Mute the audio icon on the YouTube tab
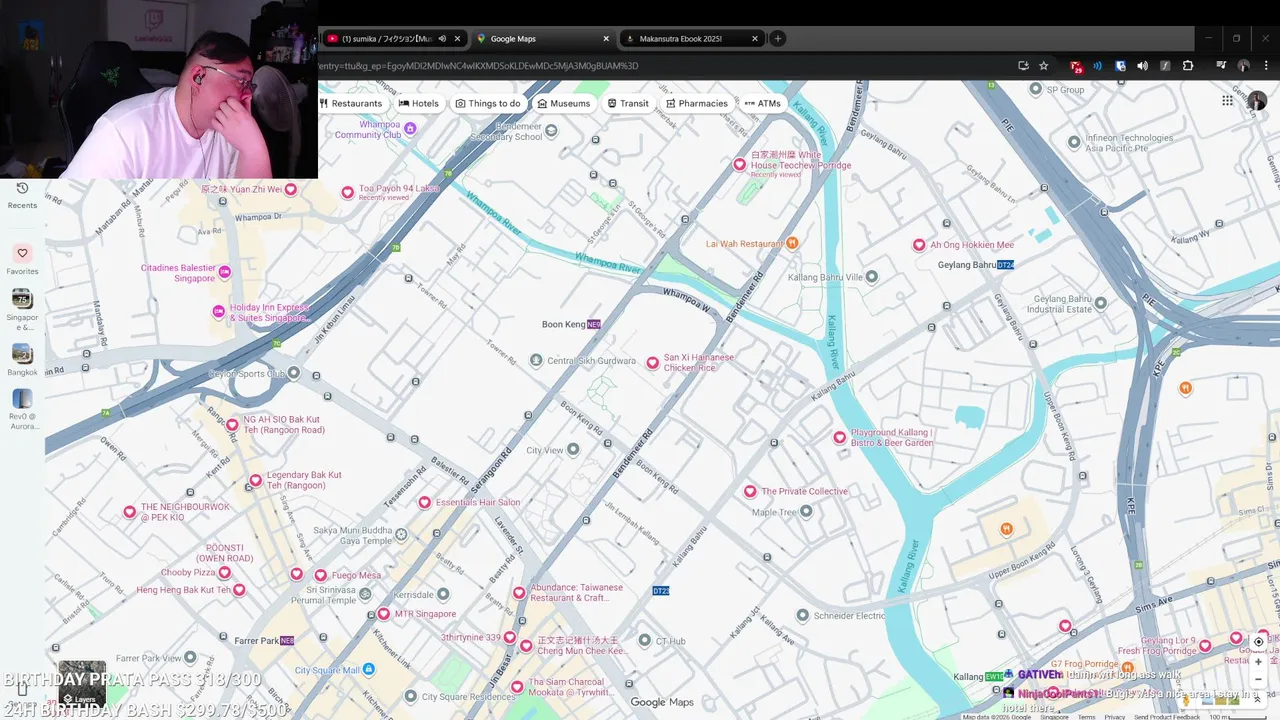This screenshot has height=720, width=1280. pos(442,39)
